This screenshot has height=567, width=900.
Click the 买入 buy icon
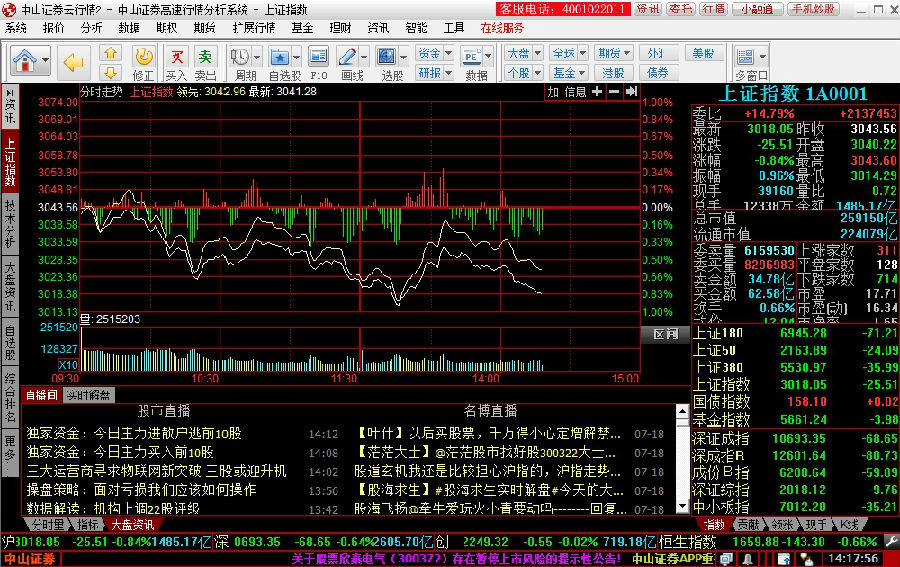[x=177, y=64]
